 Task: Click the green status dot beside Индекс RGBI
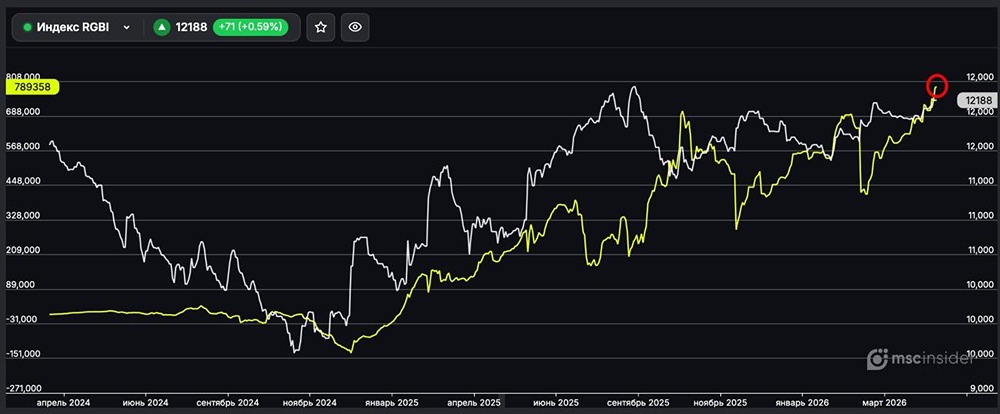[x=28, y=28]
